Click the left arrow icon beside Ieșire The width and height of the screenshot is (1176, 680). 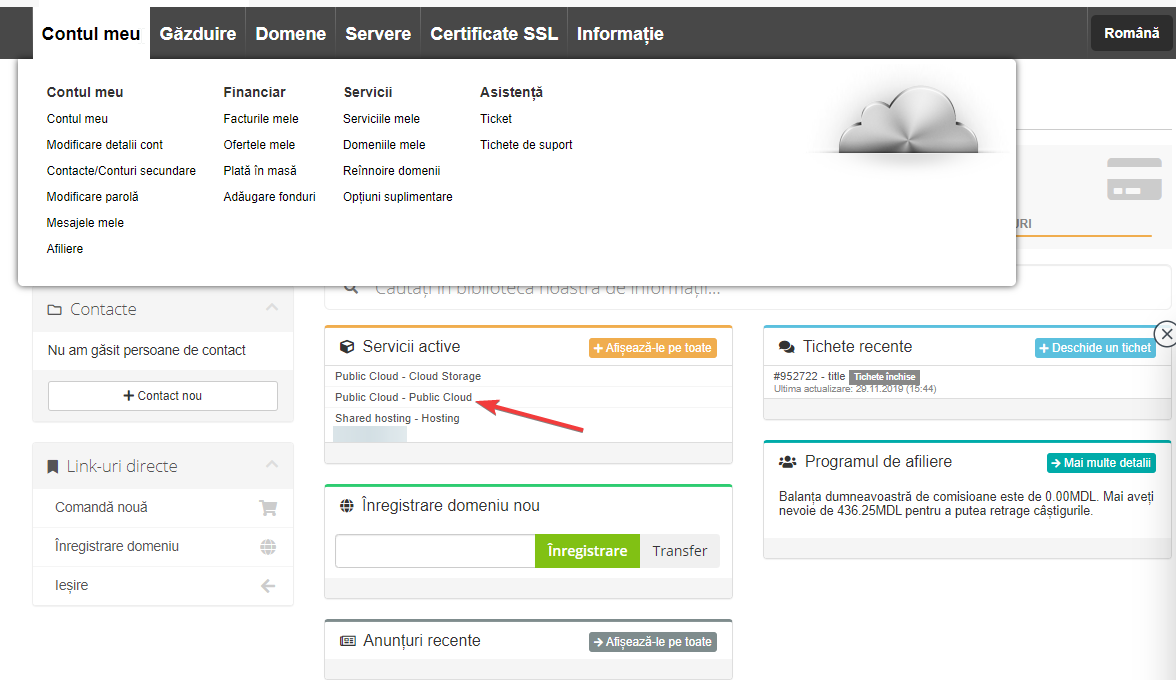pyautogui.click(x=268, y=586)
